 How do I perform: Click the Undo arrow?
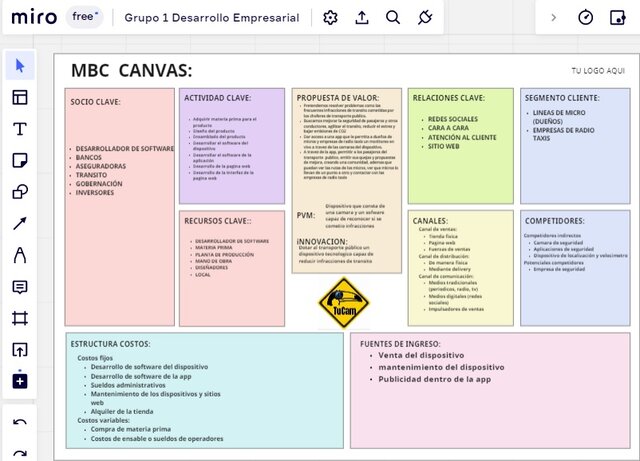[20, 423]
